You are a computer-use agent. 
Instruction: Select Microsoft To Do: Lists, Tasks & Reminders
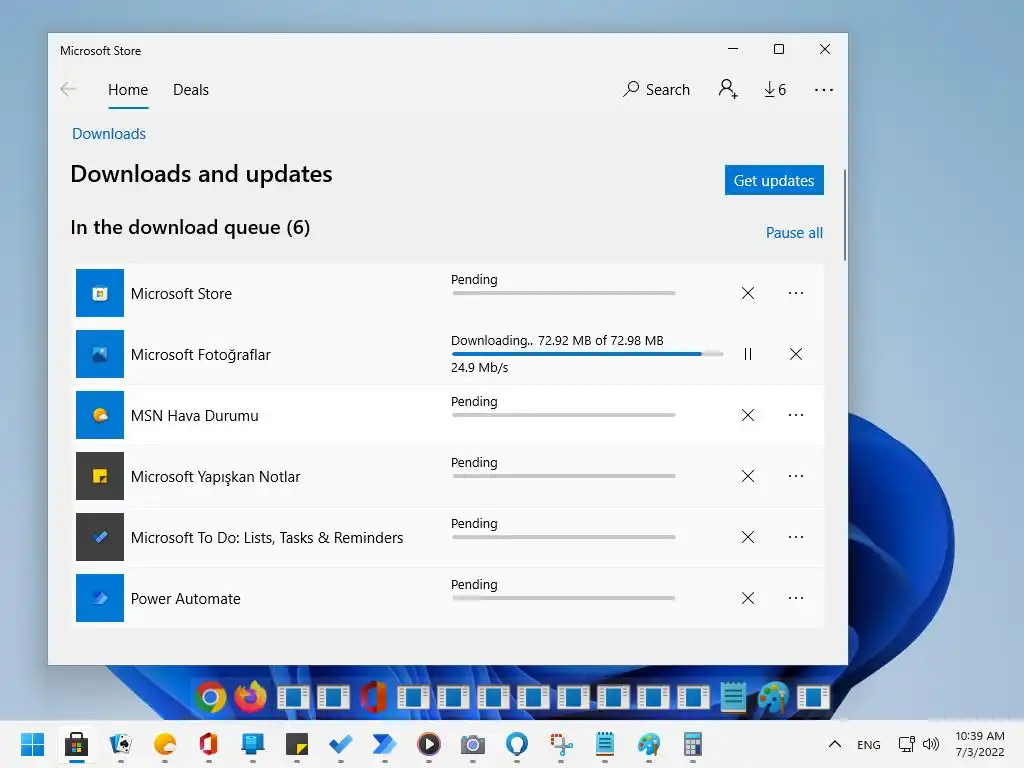pos(267,537)
